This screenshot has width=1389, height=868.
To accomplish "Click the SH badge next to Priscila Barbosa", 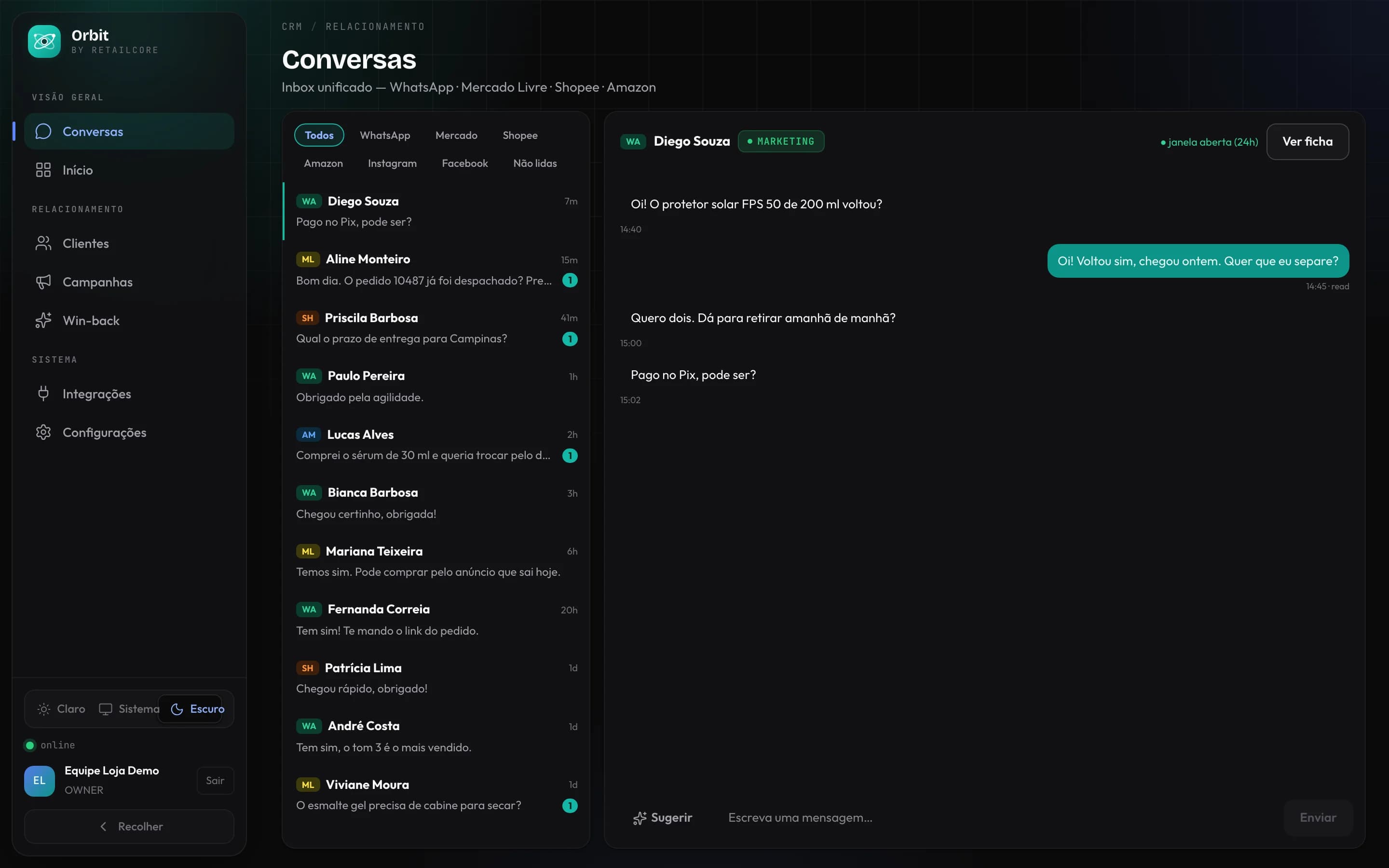I will [308, 318].
